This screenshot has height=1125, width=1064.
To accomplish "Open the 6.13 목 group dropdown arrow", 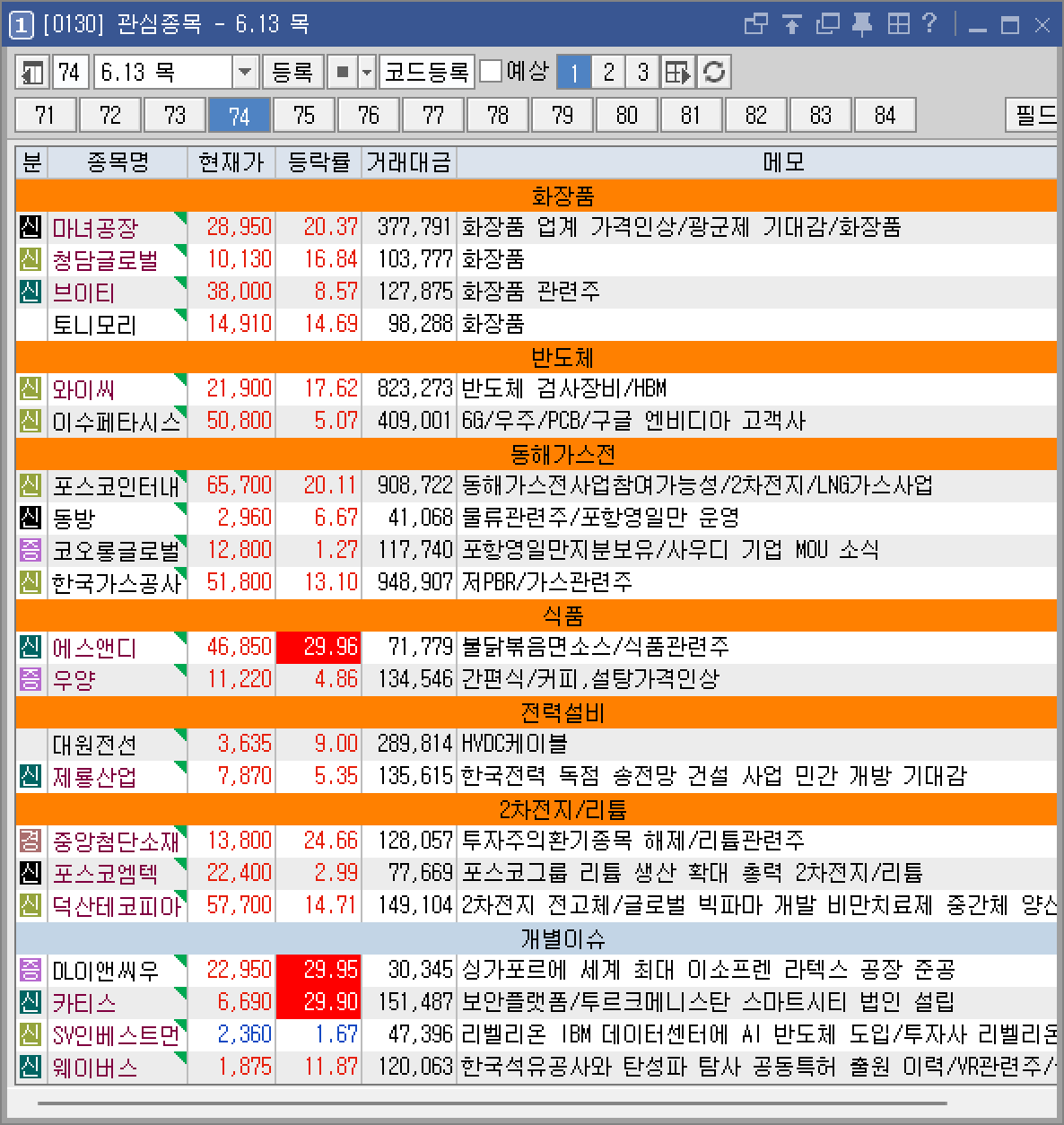I will (x=245, y=72).
